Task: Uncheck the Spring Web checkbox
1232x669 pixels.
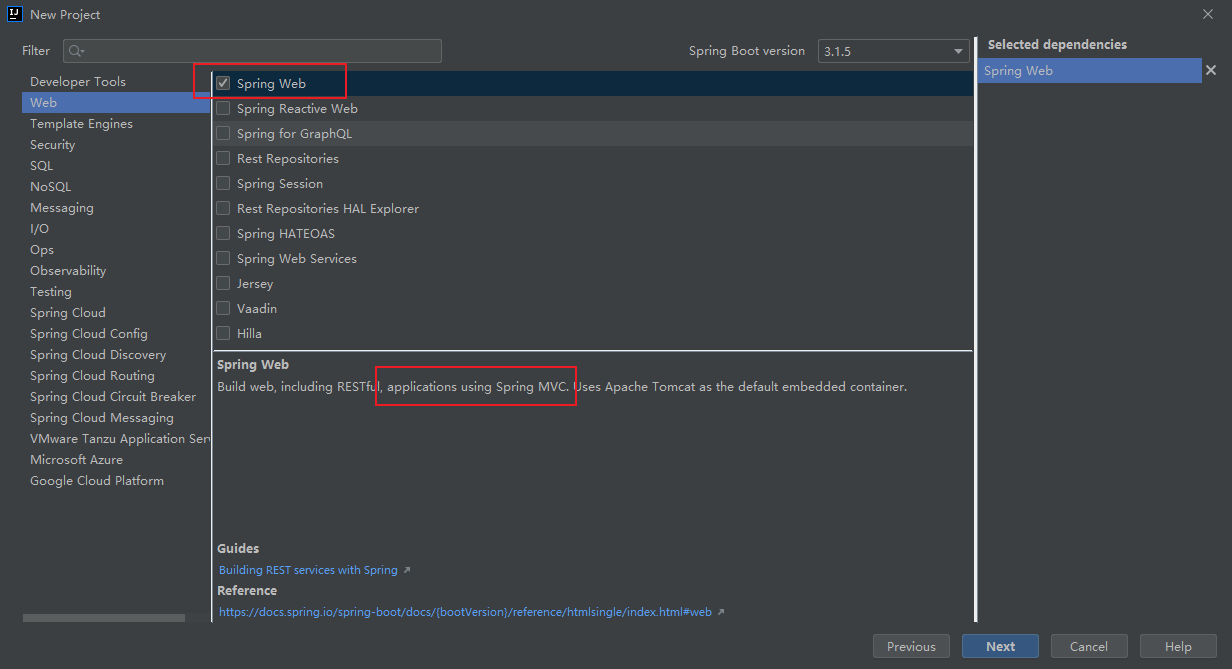Action: point(223,84)
